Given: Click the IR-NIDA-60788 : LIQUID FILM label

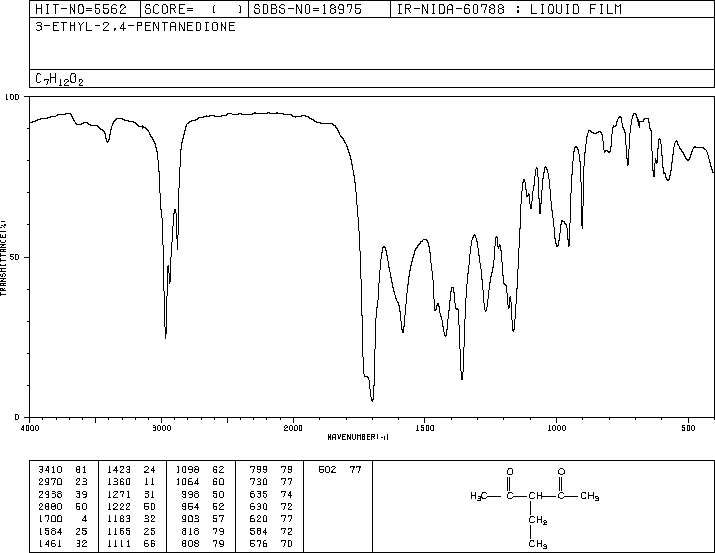Looking at the screenshot, I should [509, 9].
